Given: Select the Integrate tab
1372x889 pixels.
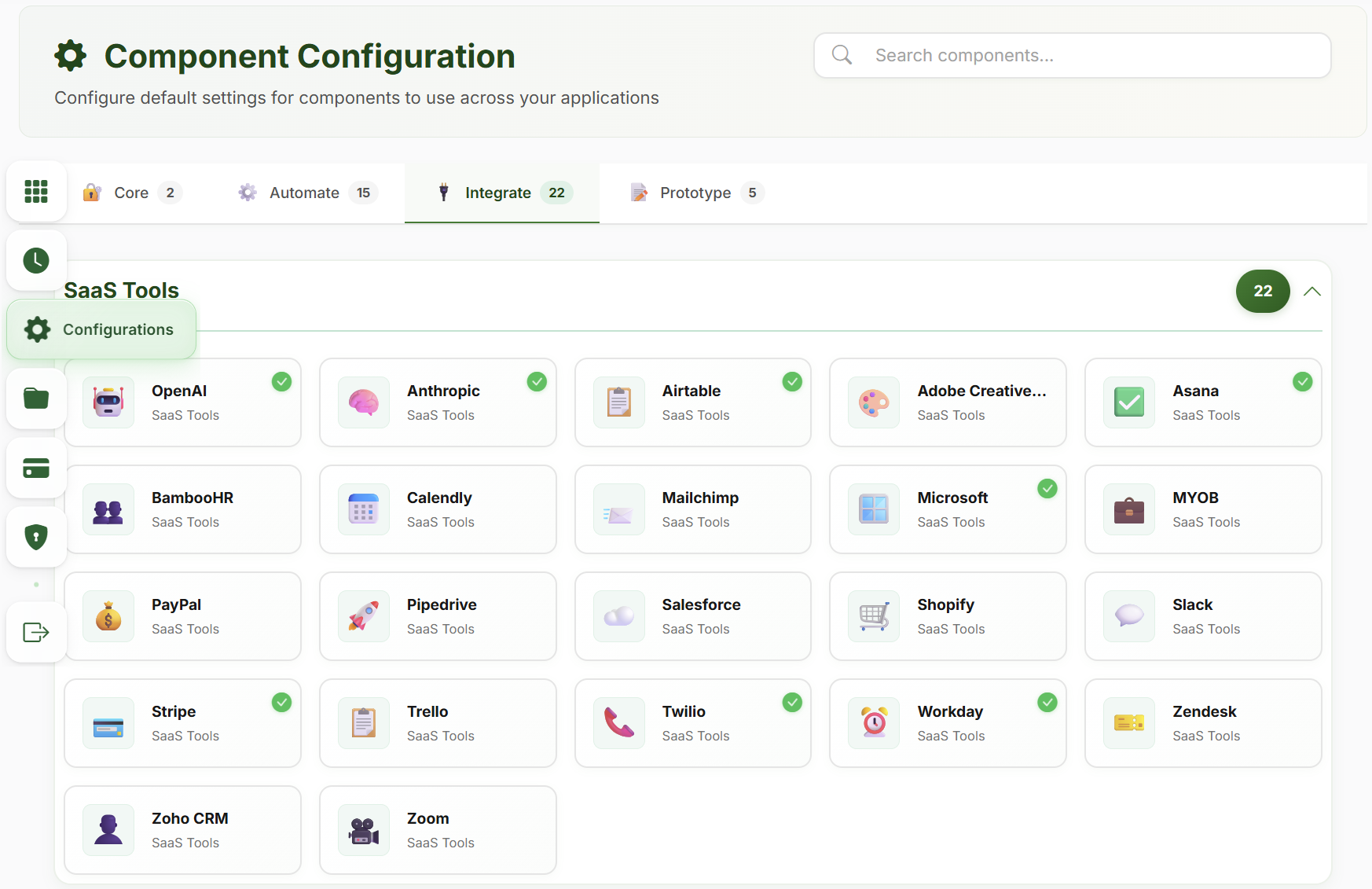Looking at the screenshot, I should pyautogui.click(x=502, y=193).
